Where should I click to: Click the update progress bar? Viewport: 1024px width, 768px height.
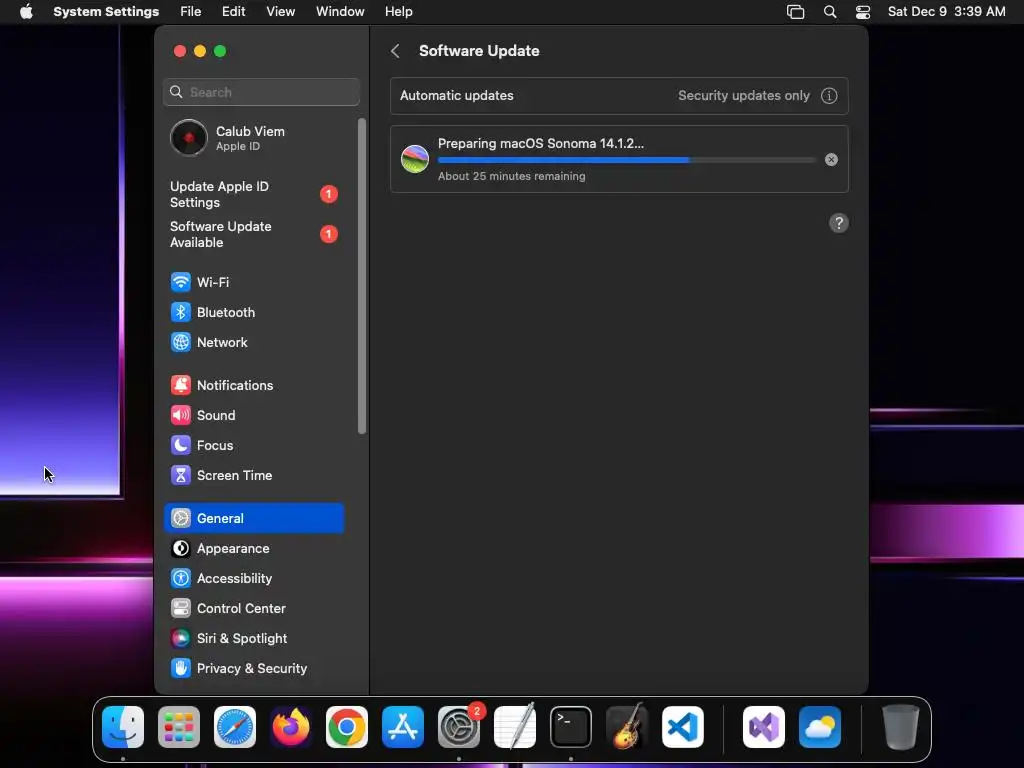point(627,160)
